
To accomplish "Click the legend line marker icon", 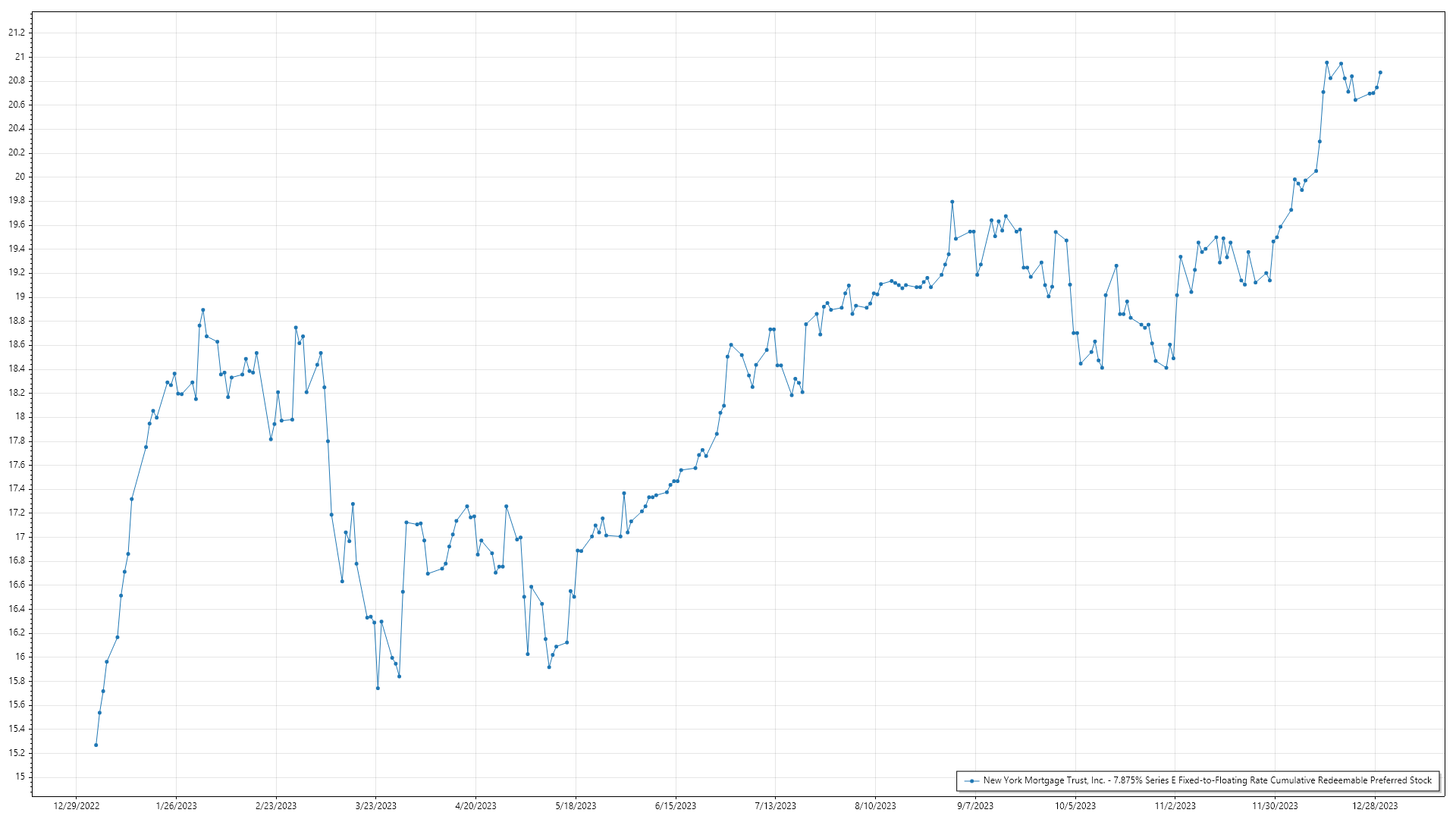I will [x=971, y=780].
